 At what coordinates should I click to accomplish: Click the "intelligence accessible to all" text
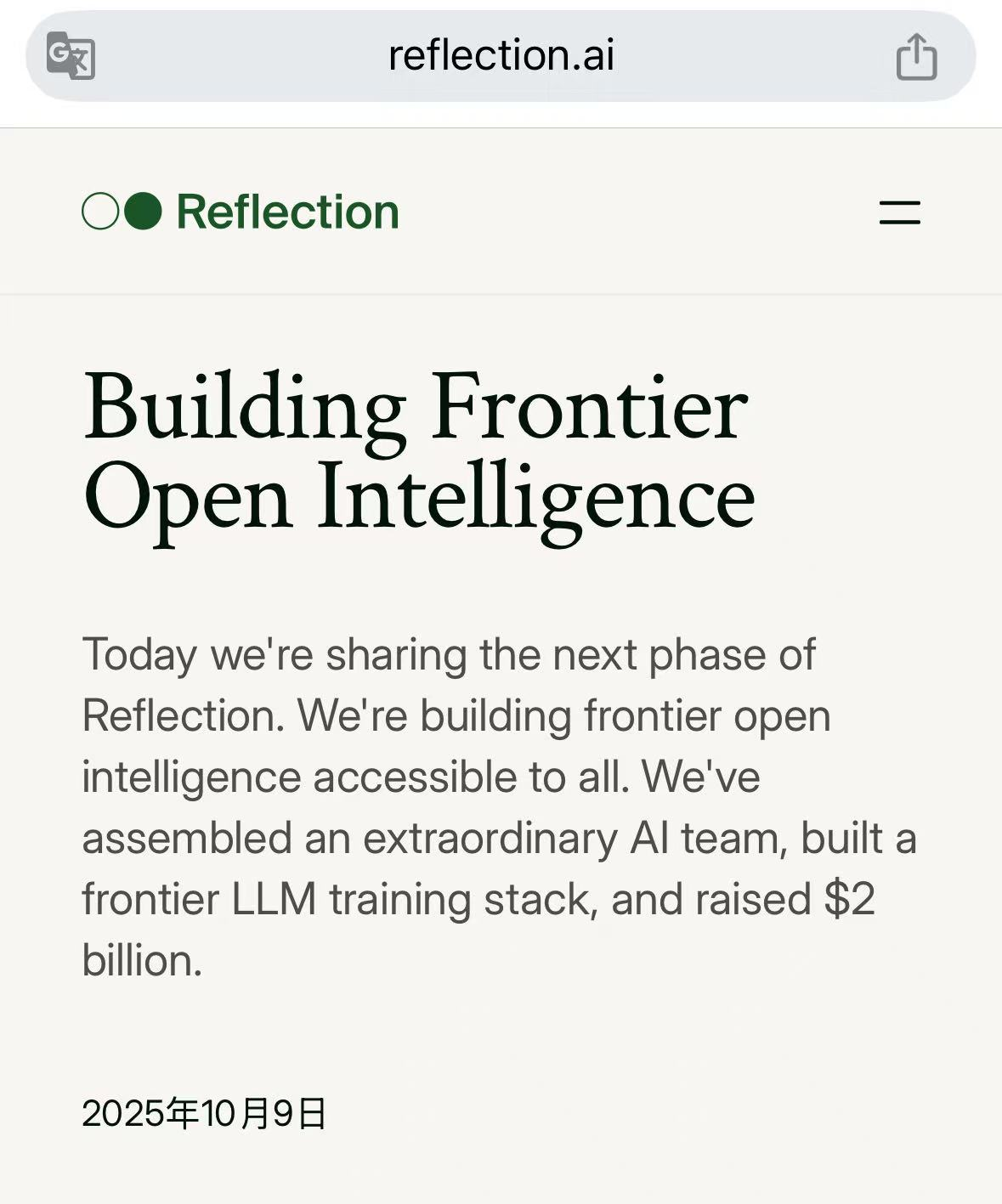pyautogui.click(x=355, y=777)
